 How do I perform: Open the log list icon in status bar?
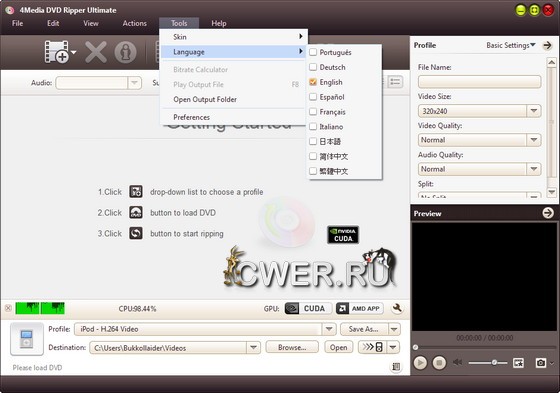click(x=396, y=367)
